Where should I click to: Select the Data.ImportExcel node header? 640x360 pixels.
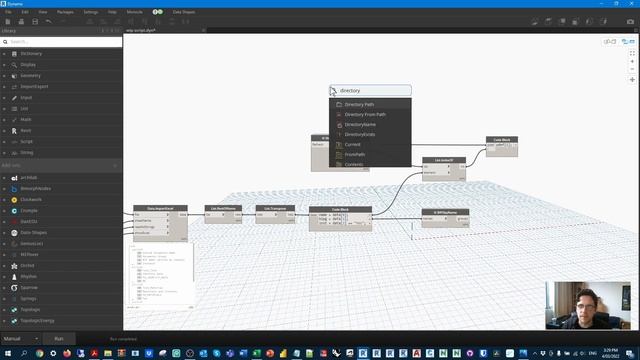click(160, 208)
